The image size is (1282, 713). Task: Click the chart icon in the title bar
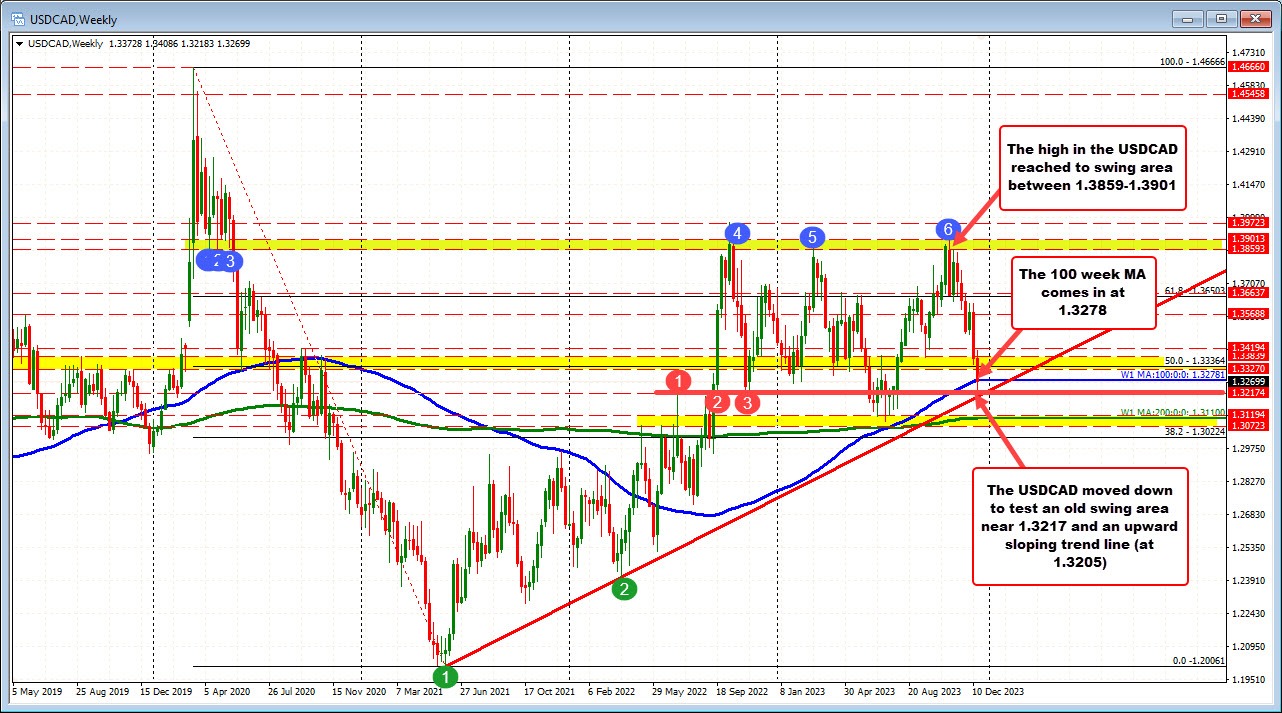pos(20,18)
